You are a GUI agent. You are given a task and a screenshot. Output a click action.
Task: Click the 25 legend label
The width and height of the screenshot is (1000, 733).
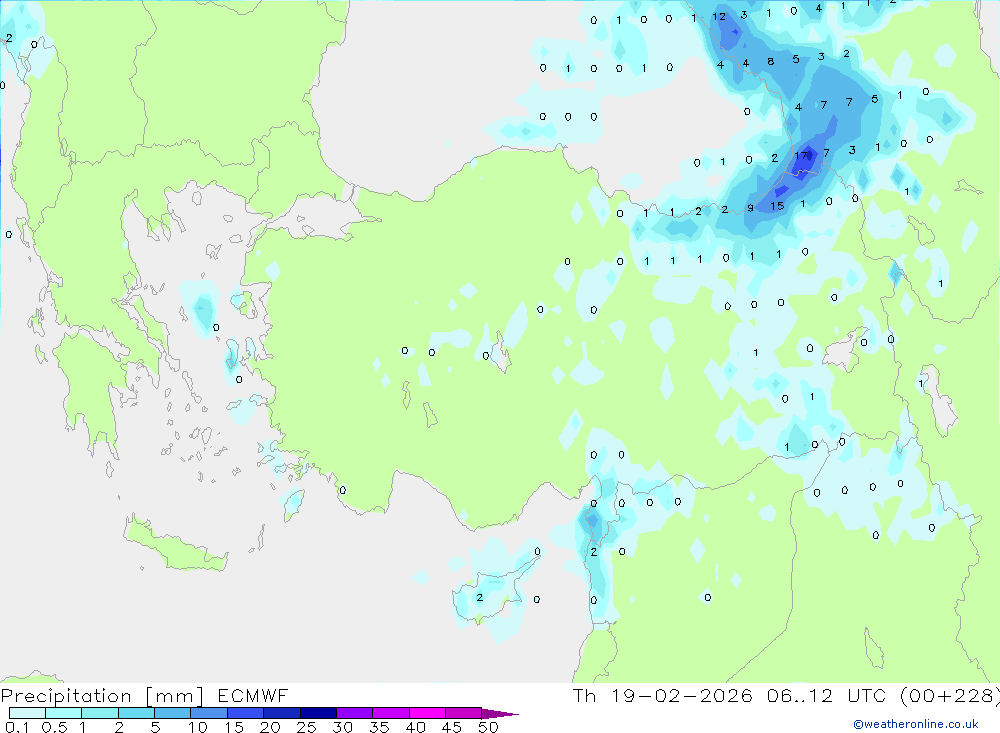(x=307, y=727)
